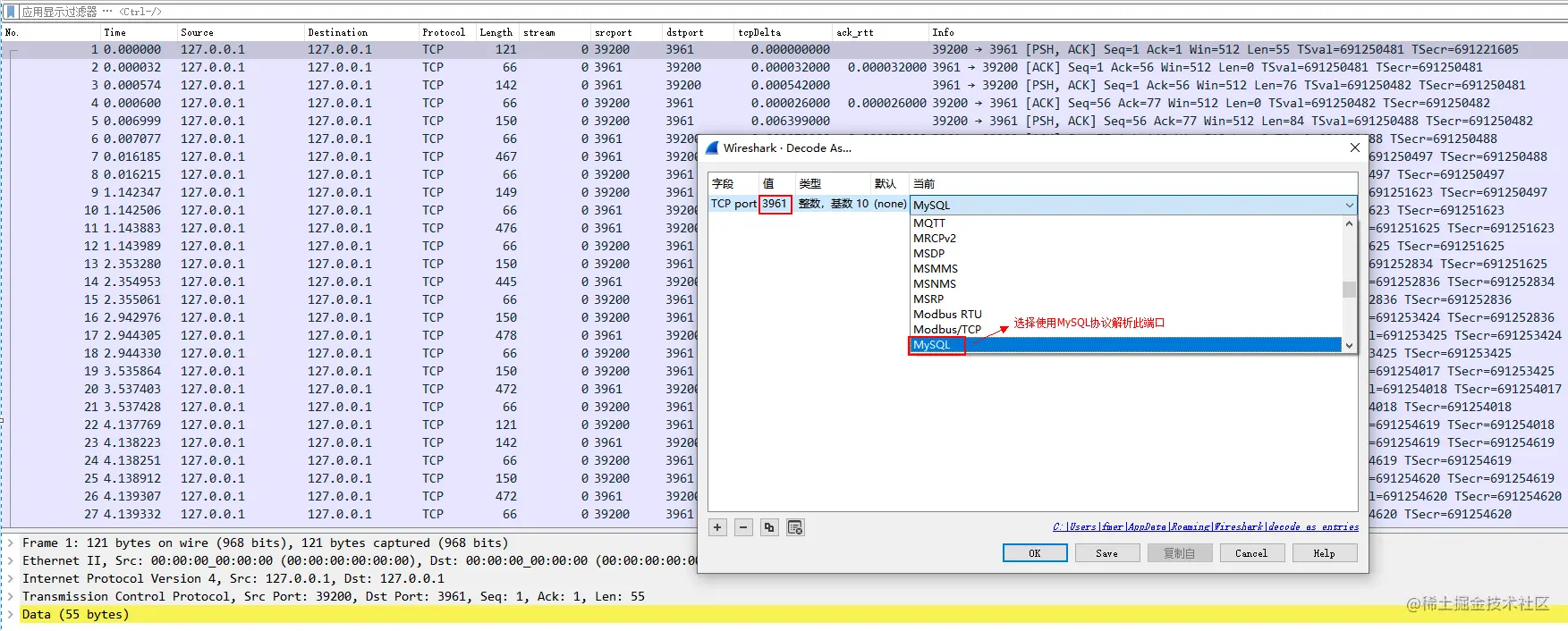Viewport: 1568px width, 631px height.
Task: Select packet 17 with length 478
Action: pyautogui.click(x=349, y=335)
